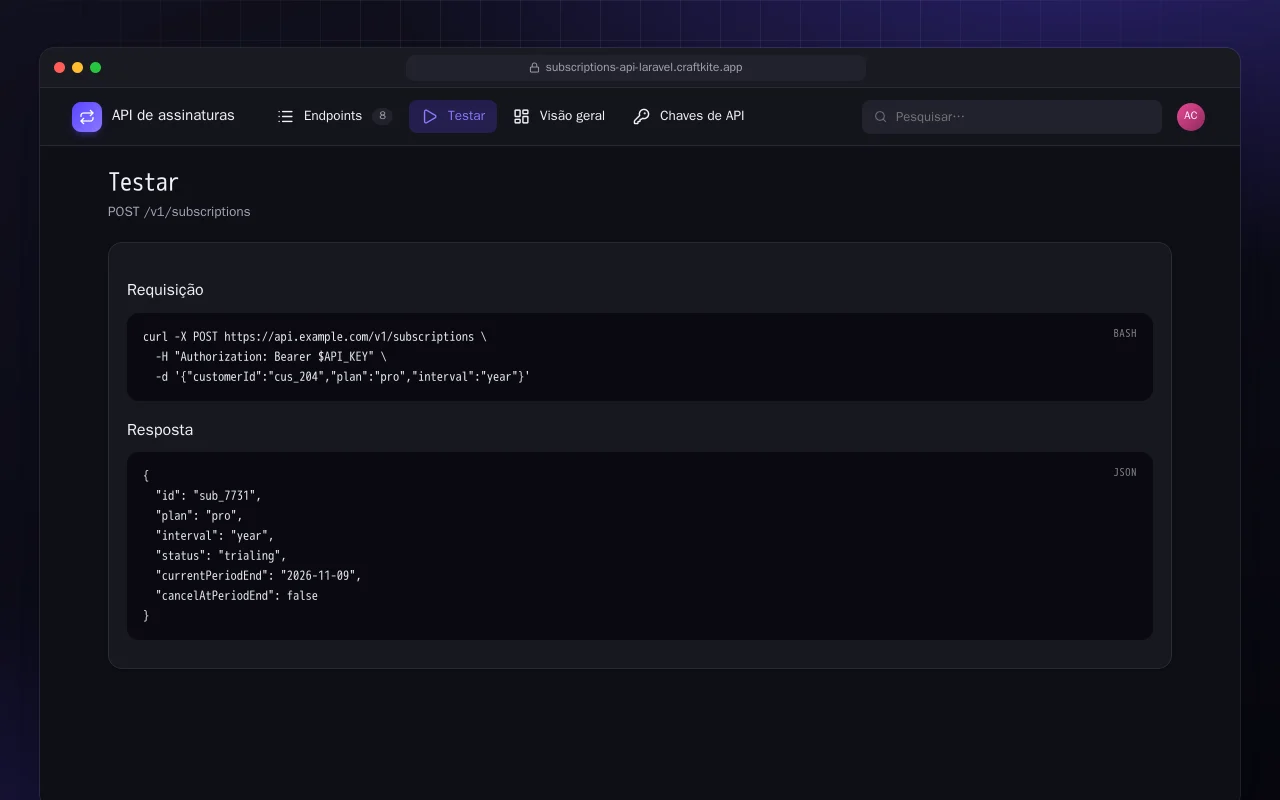Click the Authorization Bearer header line
Screen dimensions: 1280x800
tap(271, 357)
